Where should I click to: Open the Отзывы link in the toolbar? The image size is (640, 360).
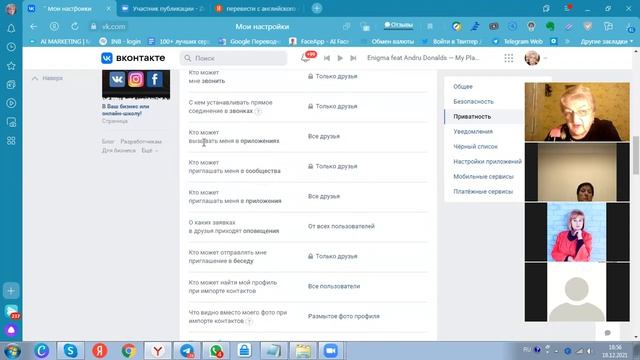398,25
